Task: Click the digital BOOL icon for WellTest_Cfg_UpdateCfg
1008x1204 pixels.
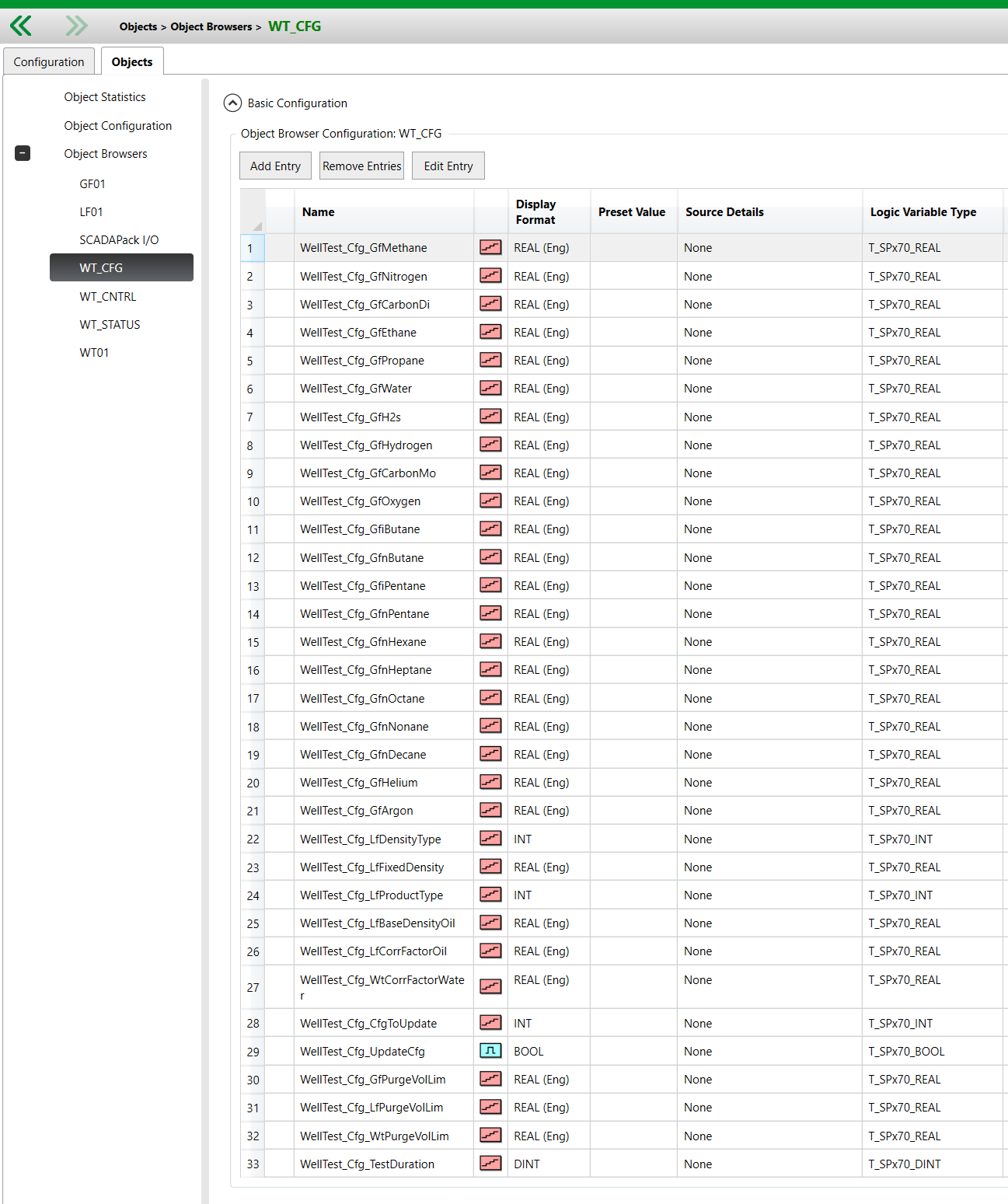Action: (490, 1051)
